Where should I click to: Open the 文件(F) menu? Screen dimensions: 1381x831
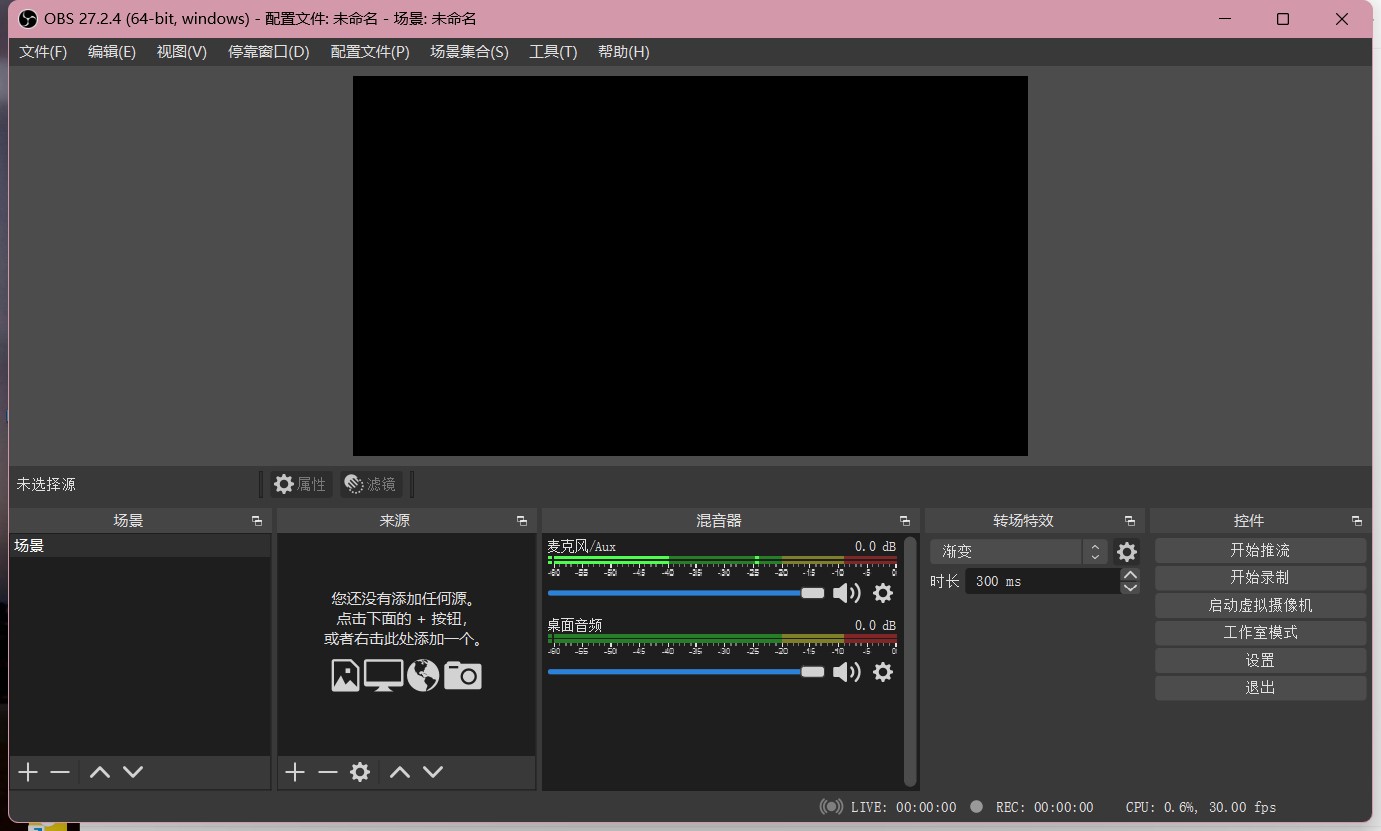tap(43, 52)
